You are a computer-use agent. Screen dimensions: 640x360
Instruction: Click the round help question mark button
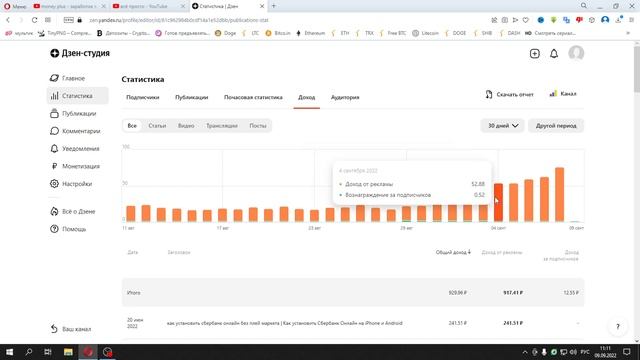618,326
